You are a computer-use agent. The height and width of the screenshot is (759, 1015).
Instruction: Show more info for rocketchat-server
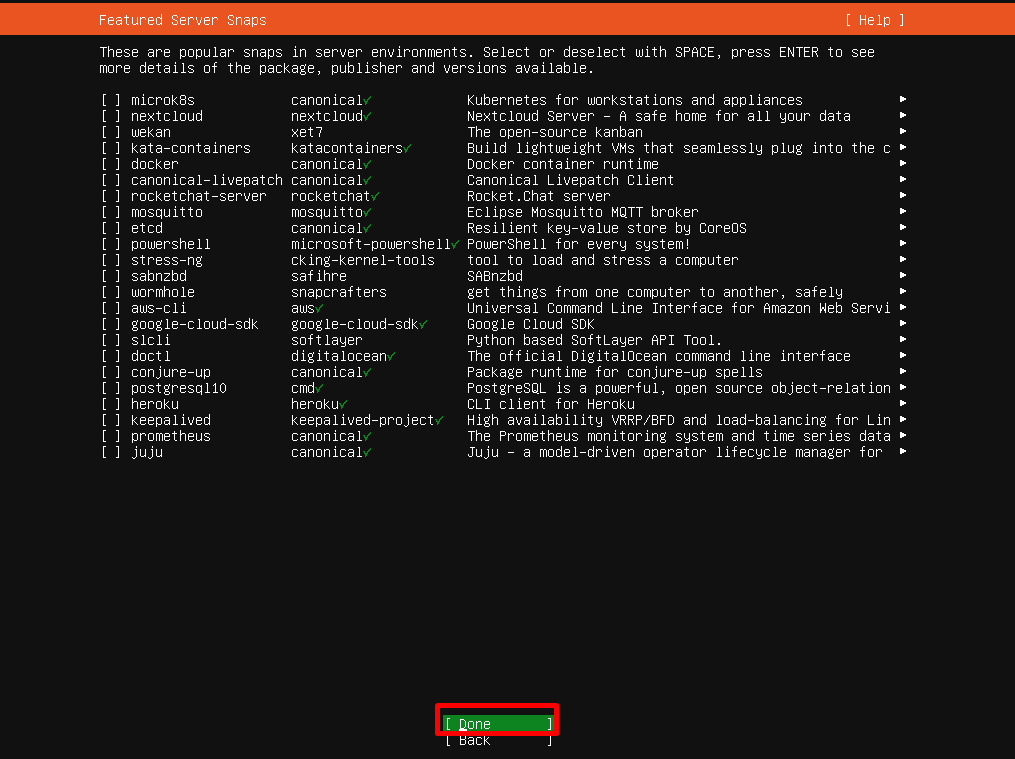(901, 195)
